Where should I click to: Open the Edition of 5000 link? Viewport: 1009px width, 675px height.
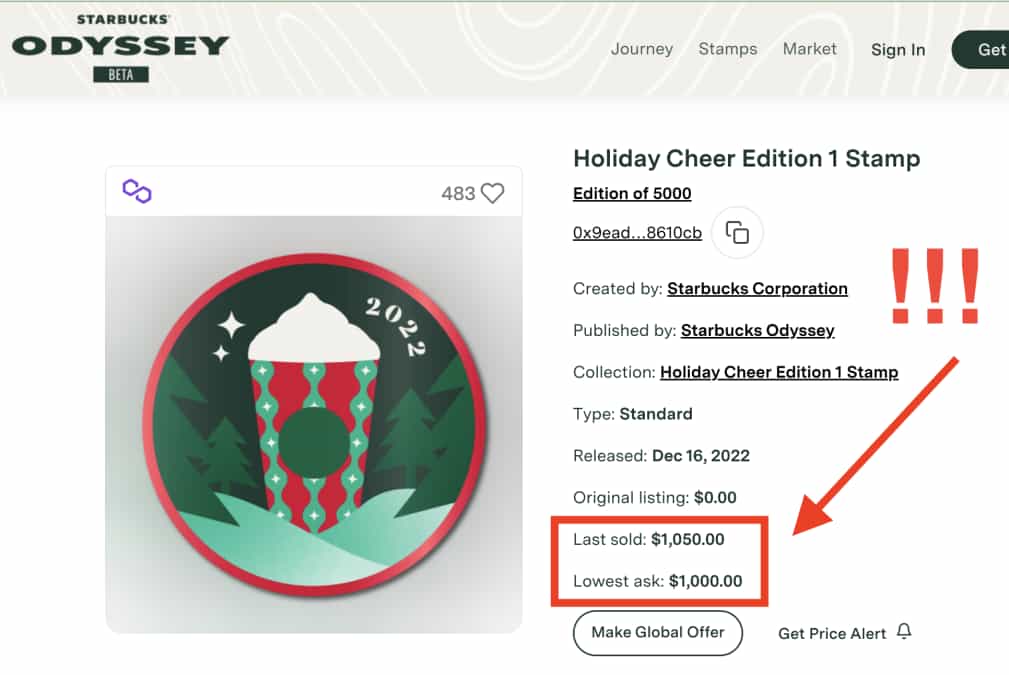632,193
